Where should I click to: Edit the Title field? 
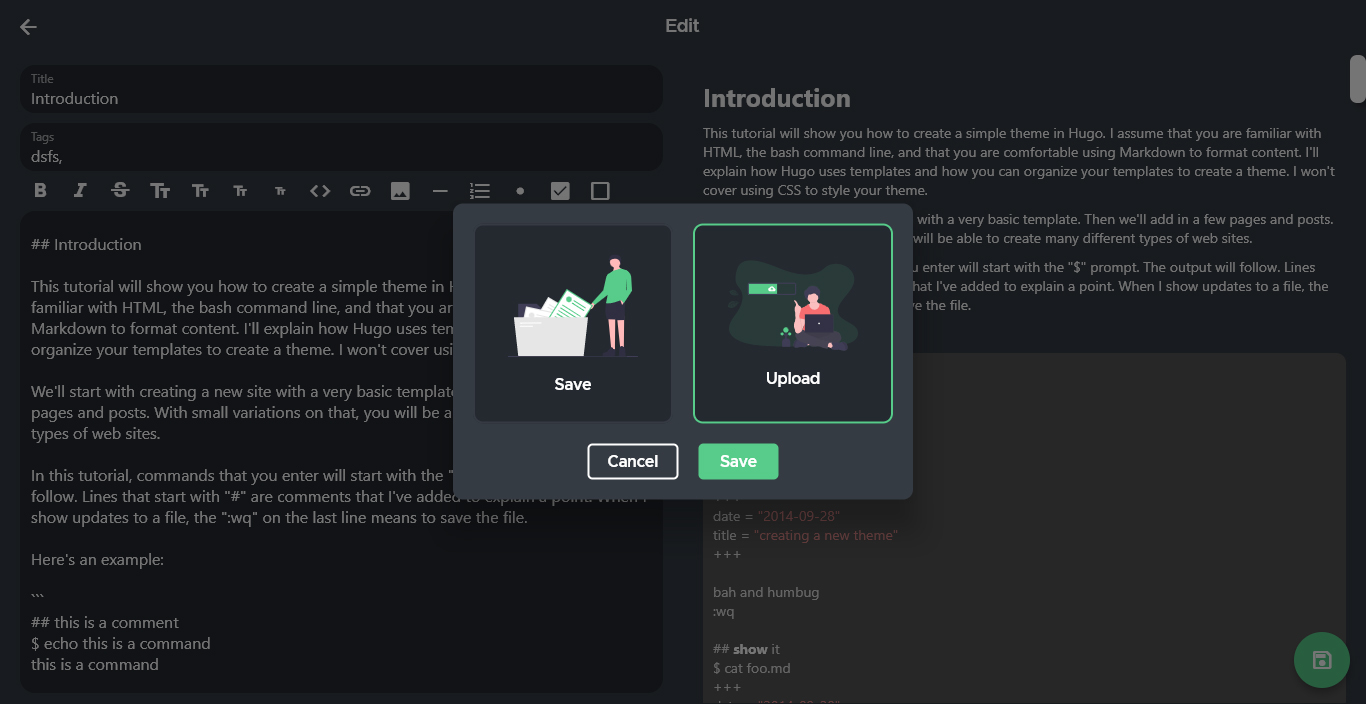(341, 90)
